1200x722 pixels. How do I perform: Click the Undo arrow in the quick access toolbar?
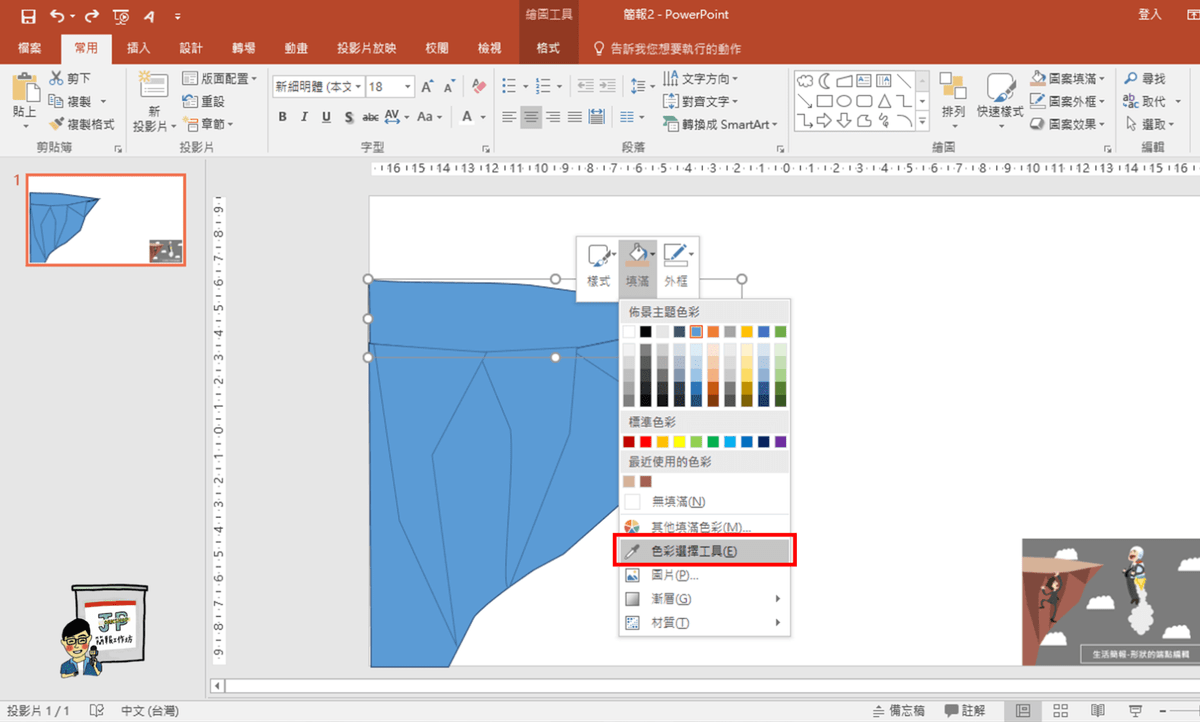click(56, 16)
